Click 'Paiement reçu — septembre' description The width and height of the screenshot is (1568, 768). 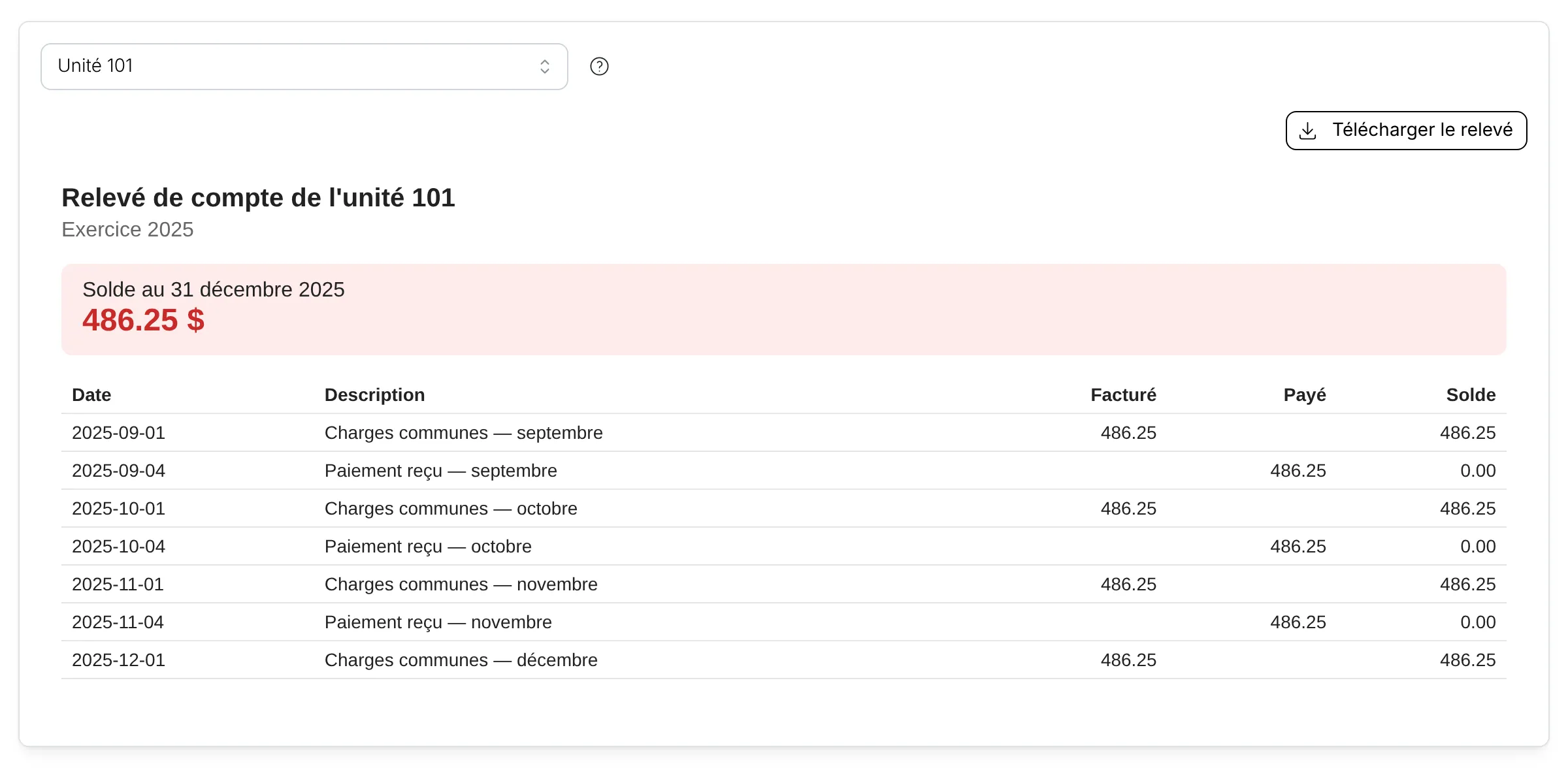(440, 471)
